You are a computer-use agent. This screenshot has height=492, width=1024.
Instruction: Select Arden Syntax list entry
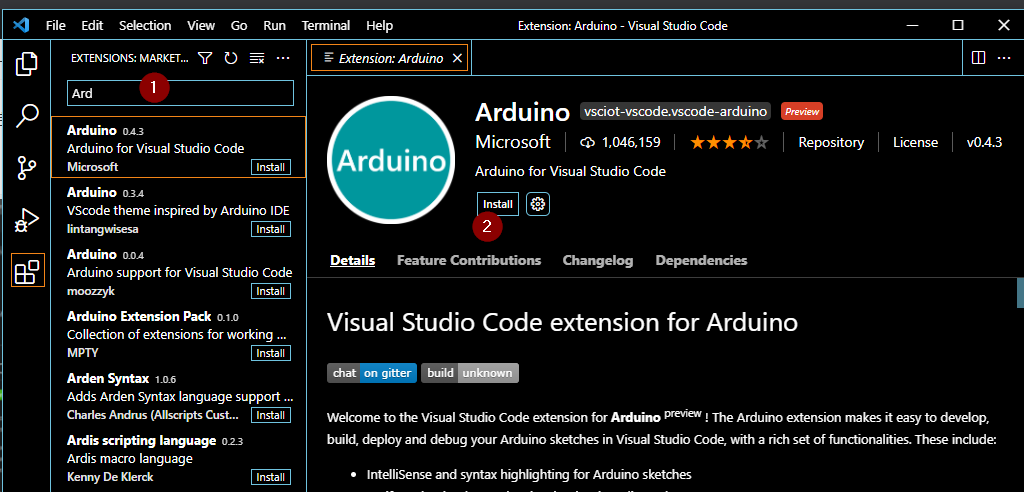178,397
